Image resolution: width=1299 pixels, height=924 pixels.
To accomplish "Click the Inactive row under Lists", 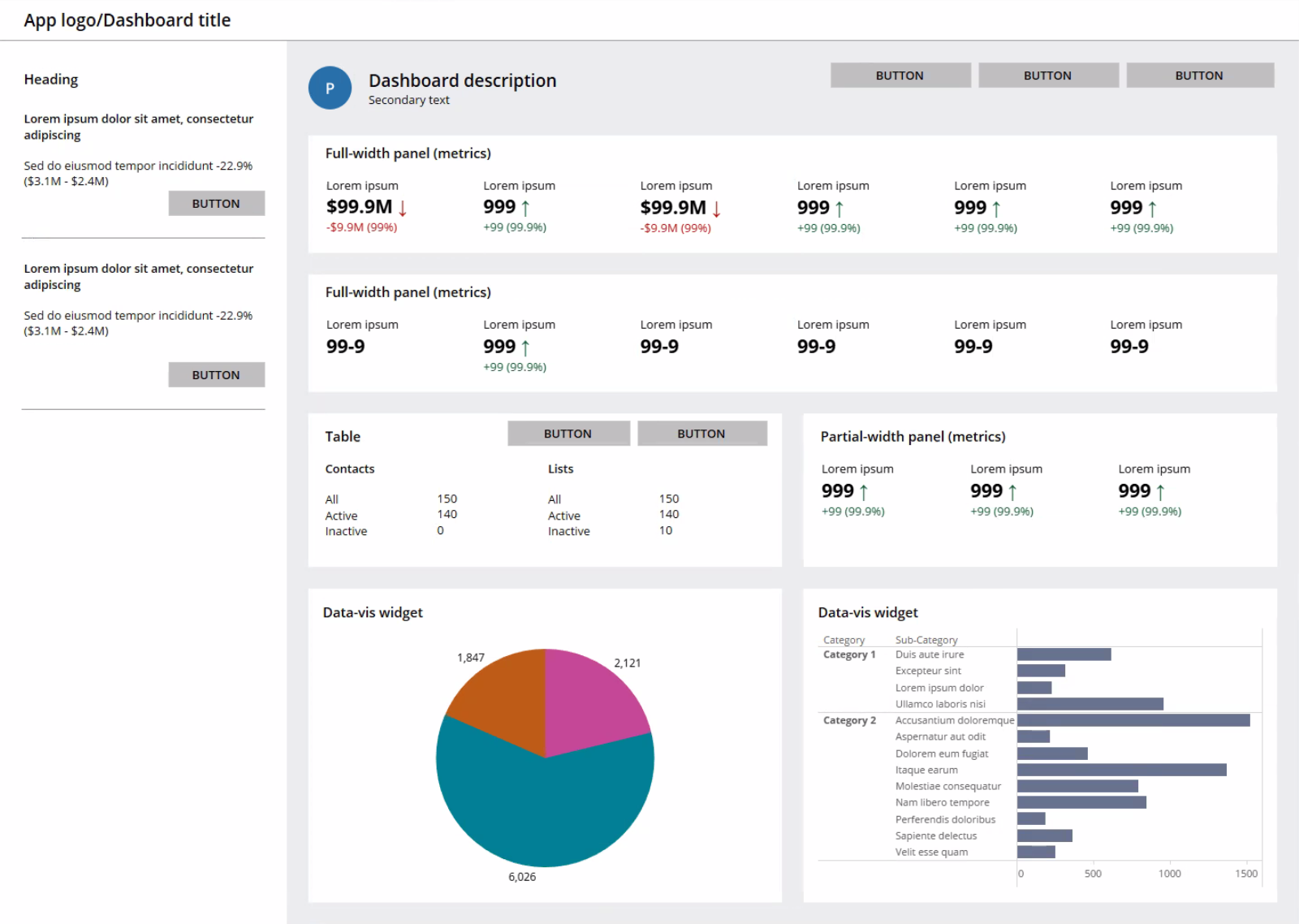I will tap(569, 531).
